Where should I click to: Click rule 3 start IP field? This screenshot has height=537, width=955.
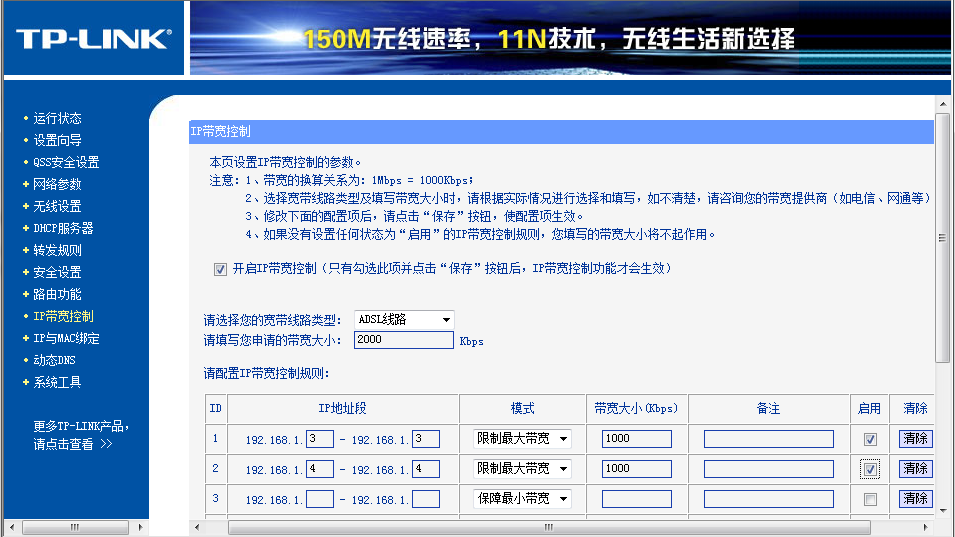click(320, 499)
